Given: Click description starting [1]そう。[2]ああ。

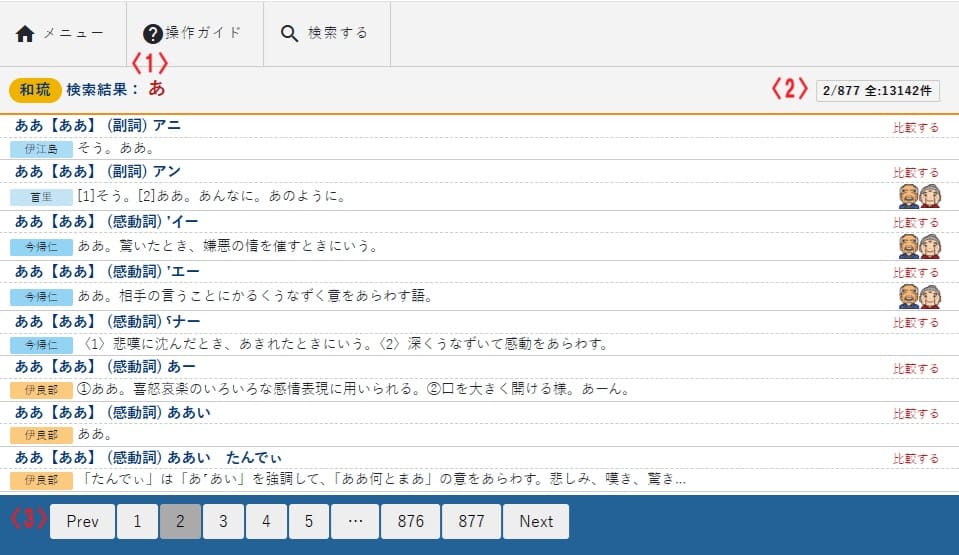Looking at the screenshot, I should (213, 196).
